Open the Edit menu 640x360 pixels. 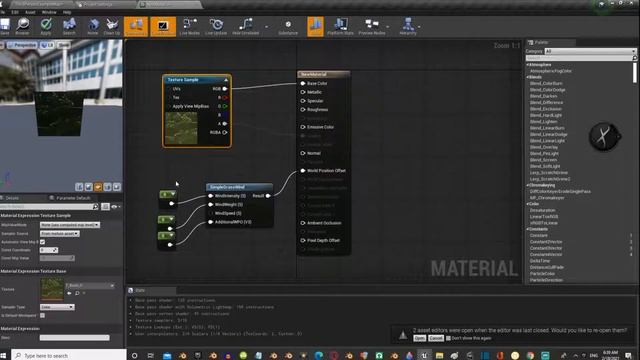(15, 12)
